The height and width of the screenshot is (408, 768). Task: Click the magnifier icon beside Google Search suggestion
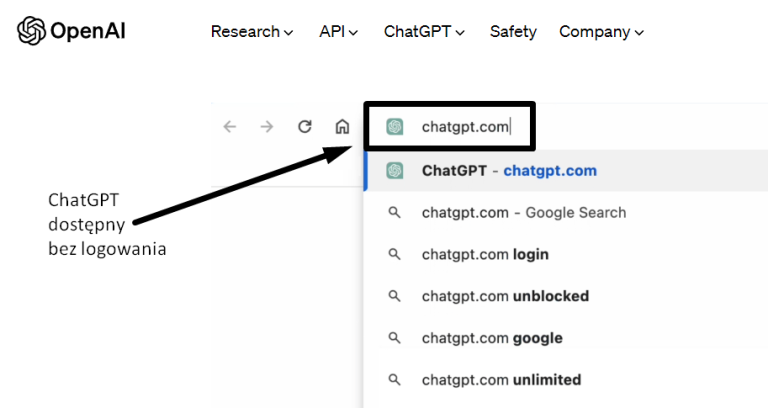pos(395,212)
